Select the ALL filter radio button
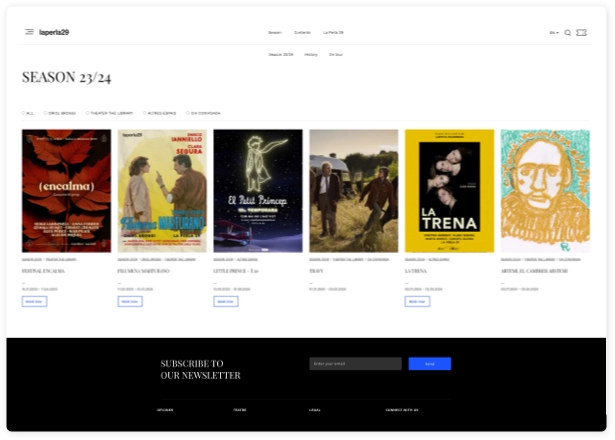The width and height of the screenshot is (615, 440). tap(24, 113)
